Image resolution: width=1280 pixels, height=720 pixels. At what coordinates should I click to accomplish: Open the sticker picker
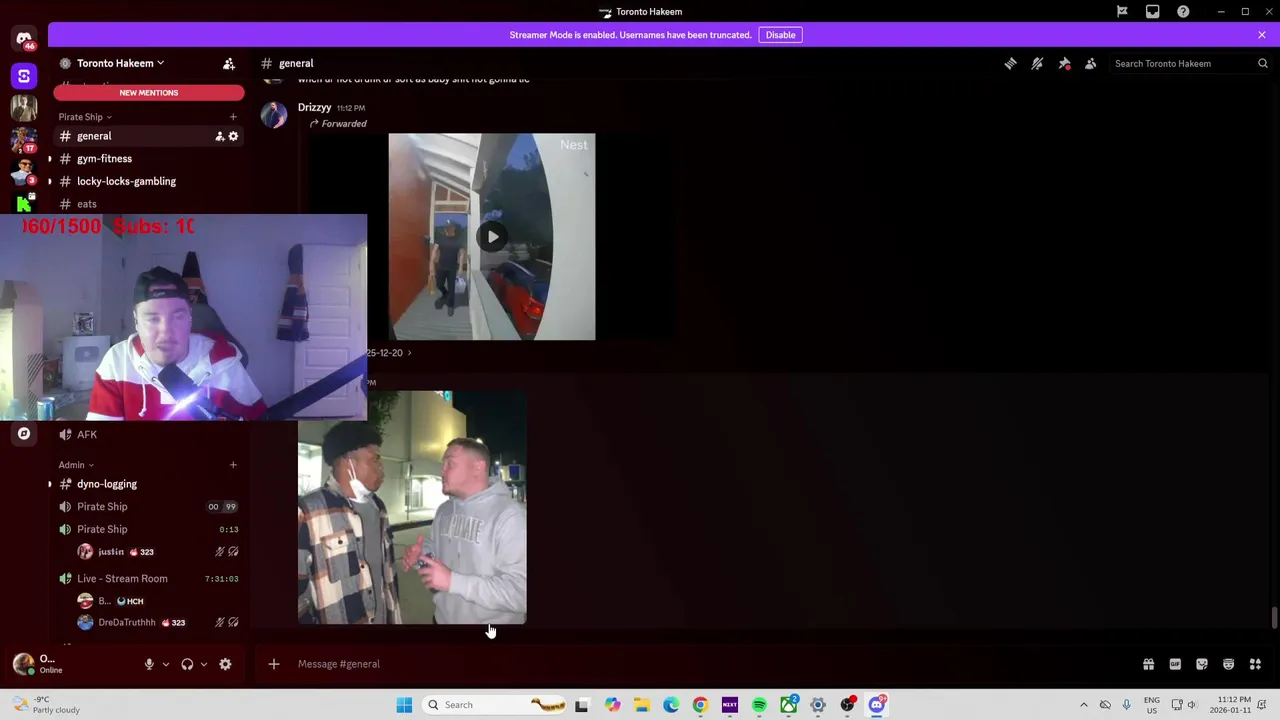click(x=1201, y=664)
